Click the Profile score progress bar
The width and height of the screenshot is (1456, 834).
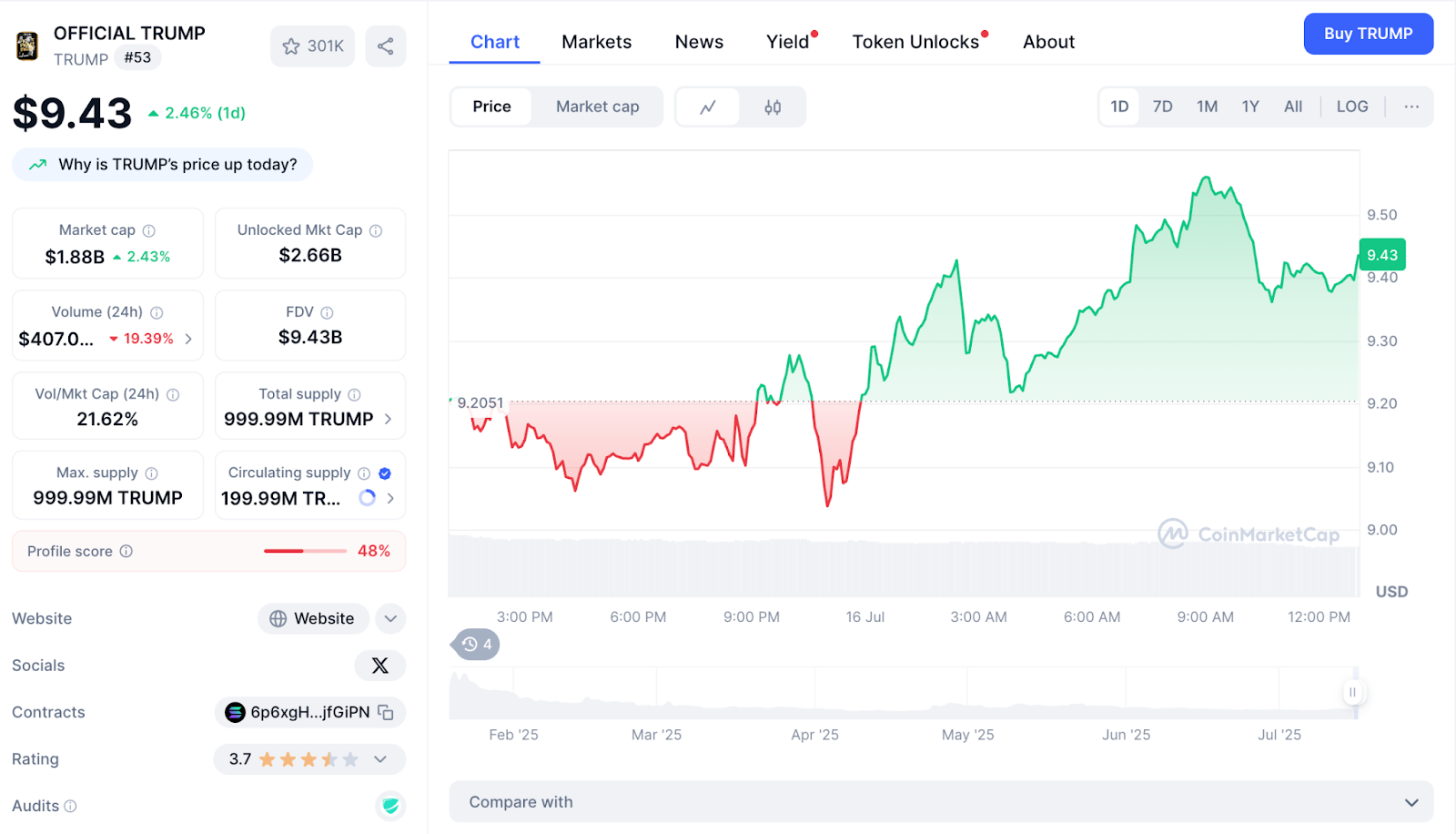pos(305,551)
